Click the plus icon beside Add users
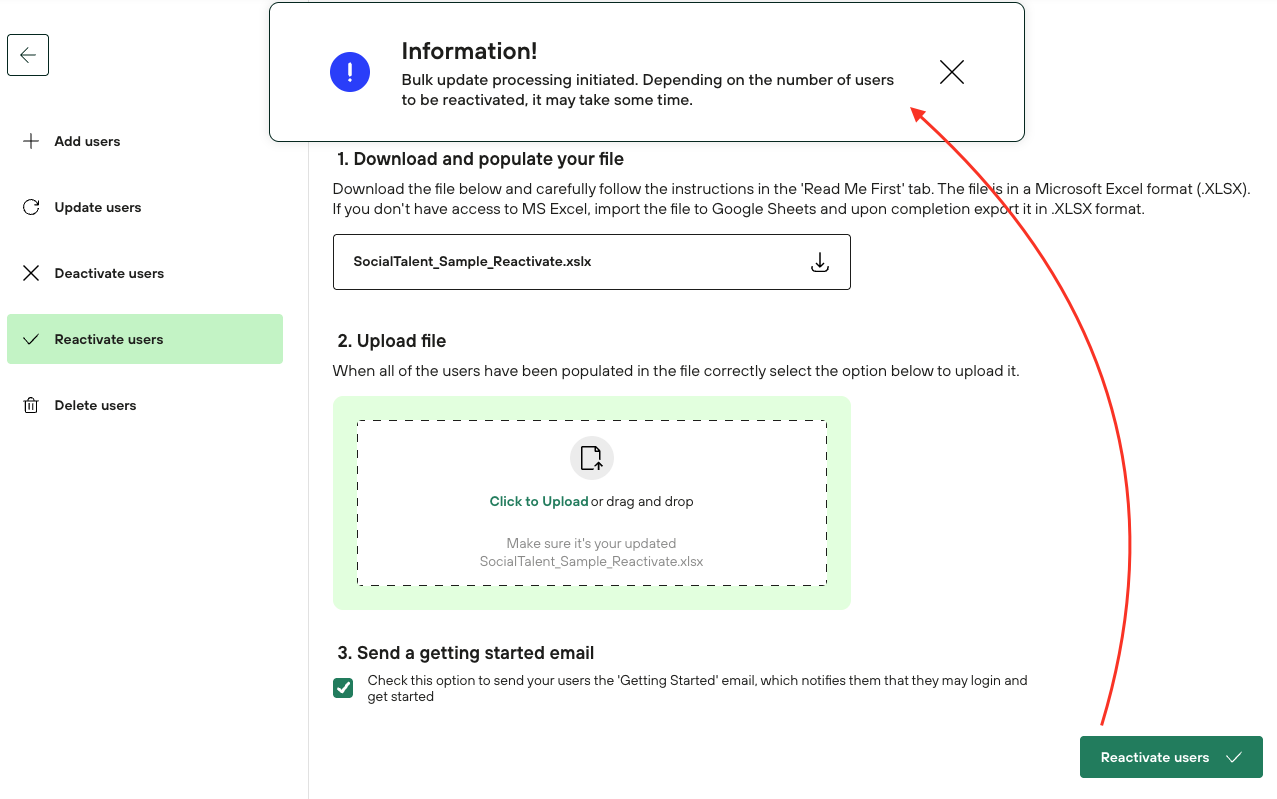Image resolution: width=1277 pixels, height=799 pixels. (x=31, y=141)
